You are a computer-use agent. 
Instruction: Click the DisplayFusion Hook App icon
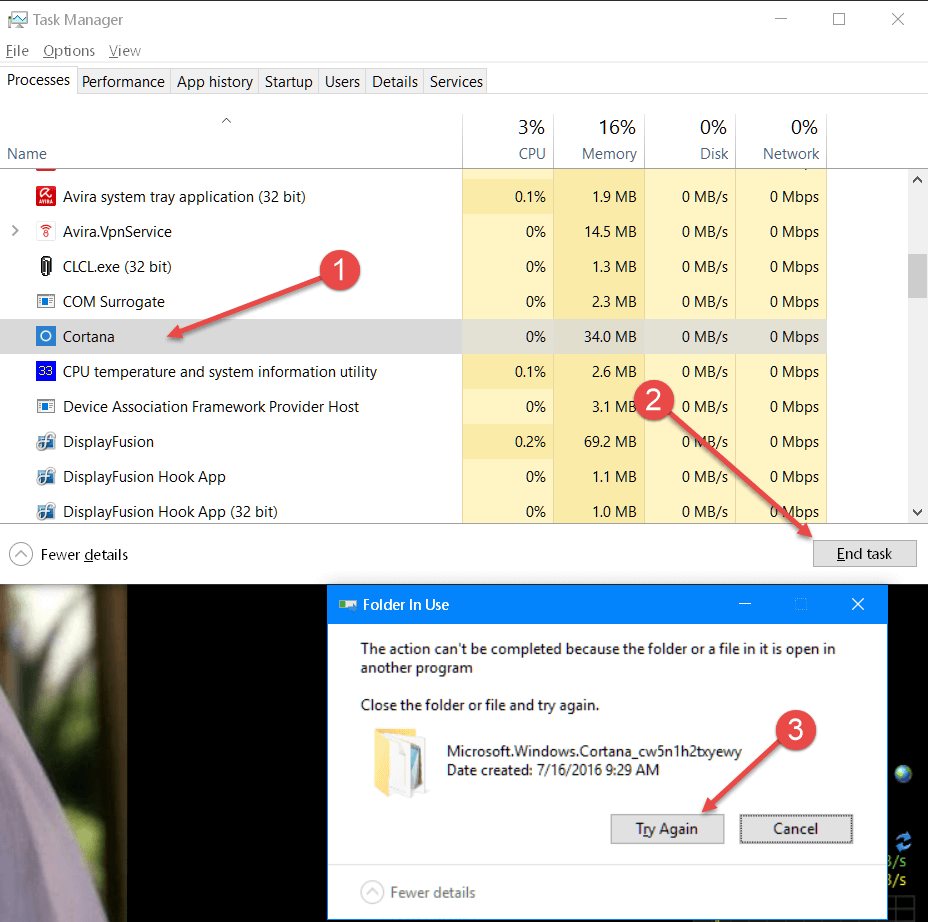pos(46,476)
